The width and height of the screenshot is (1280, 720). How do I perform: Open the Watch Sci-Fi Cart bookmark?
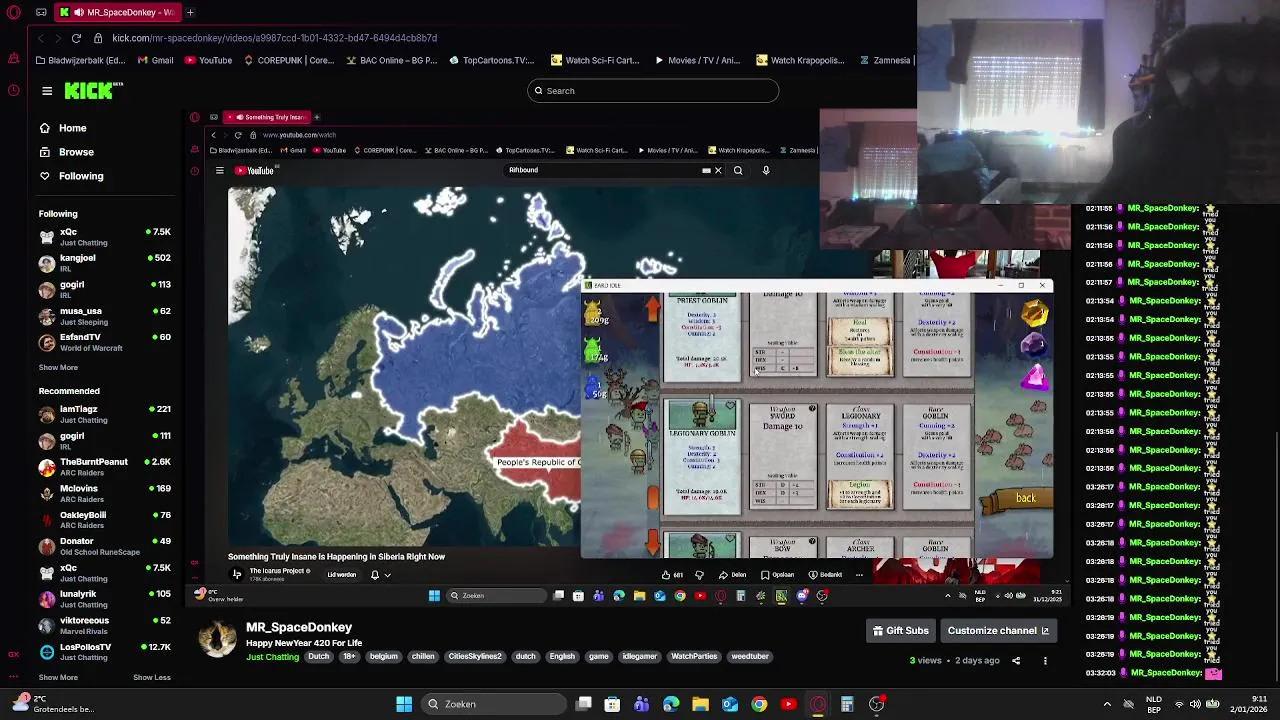(595, 60)
